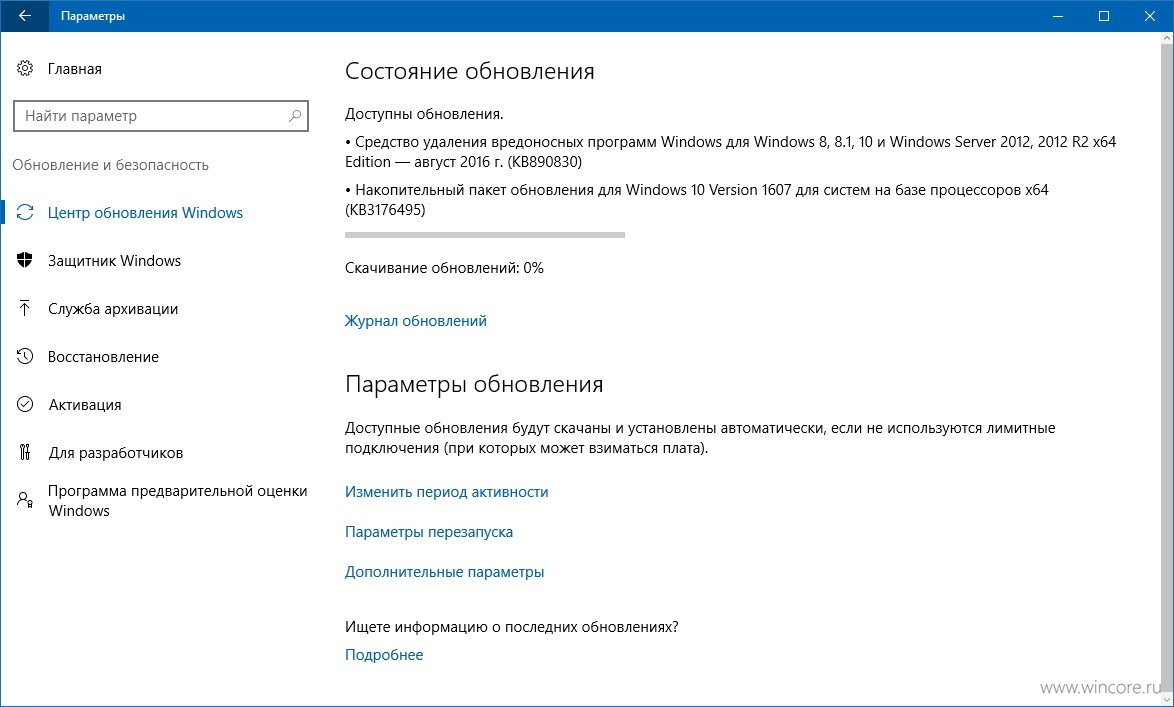Click the Insider program person icon
The width and height of the screenshot is (1174, 707).
click(x=25, y=500)
